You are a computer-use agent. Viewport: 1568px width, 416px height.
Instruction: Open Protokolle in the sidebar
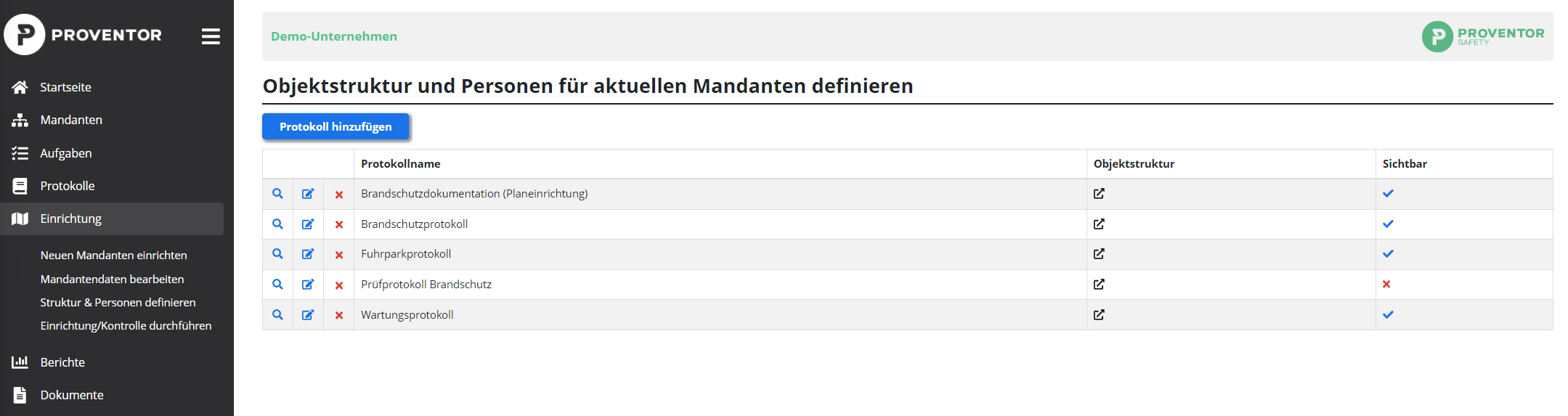pos(112,186)
